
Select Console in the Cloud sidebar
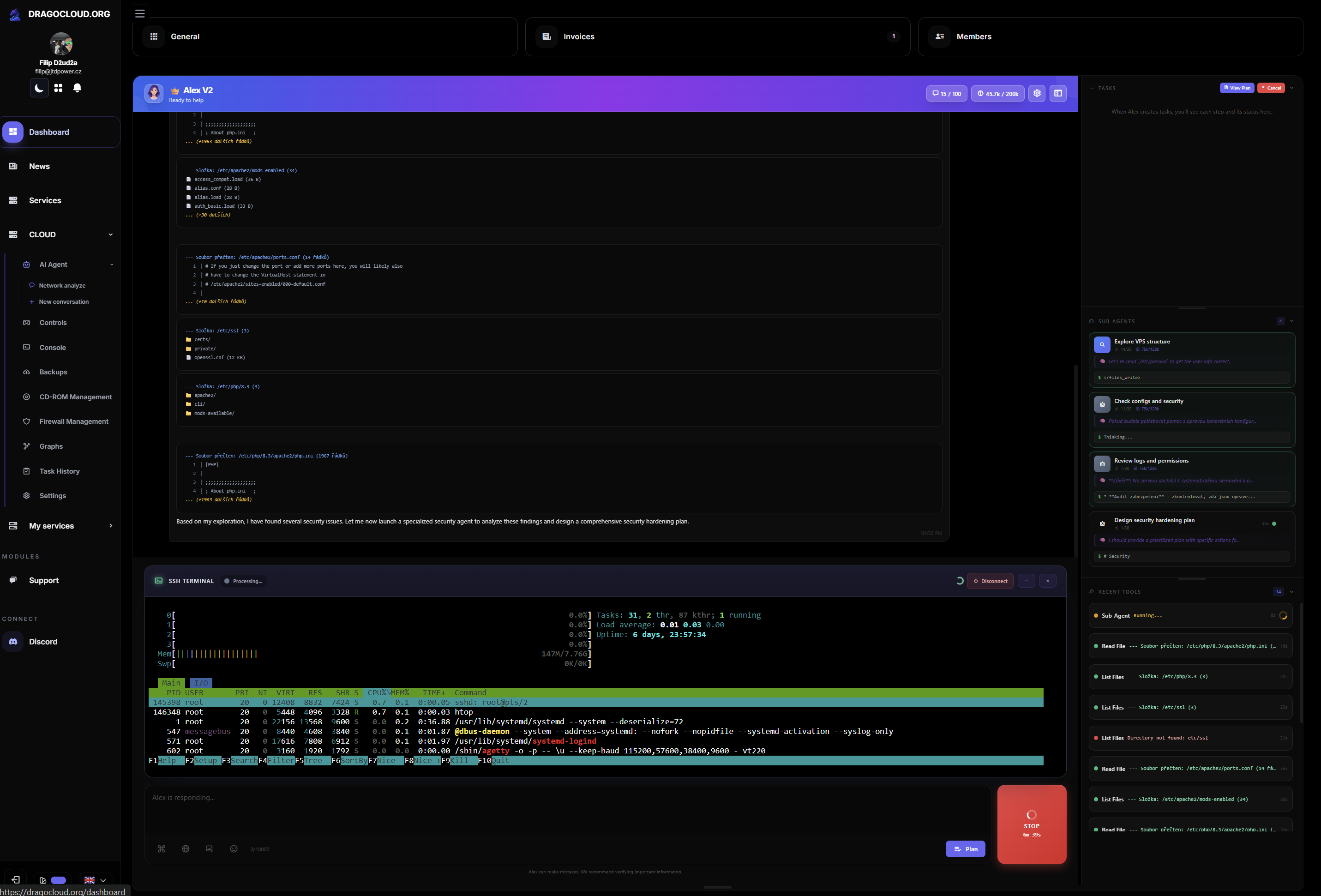tap(53, 348)
